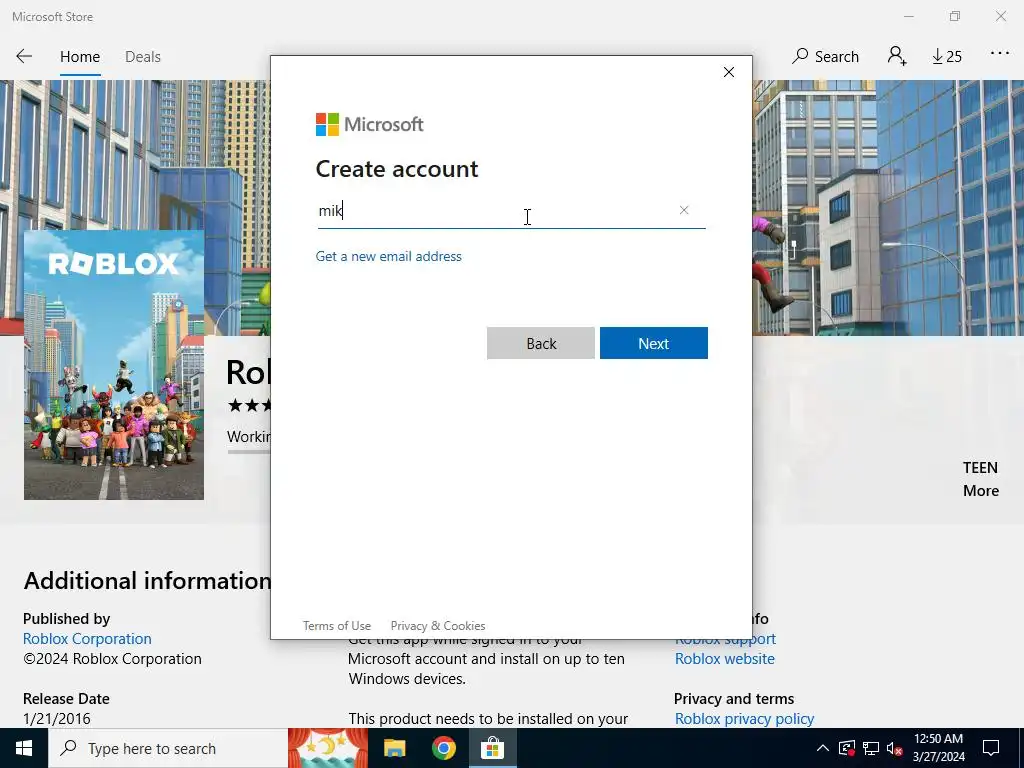Click the Additional information heading
The height and width of the screenshot is (768, 1024).
click(147, 581)
